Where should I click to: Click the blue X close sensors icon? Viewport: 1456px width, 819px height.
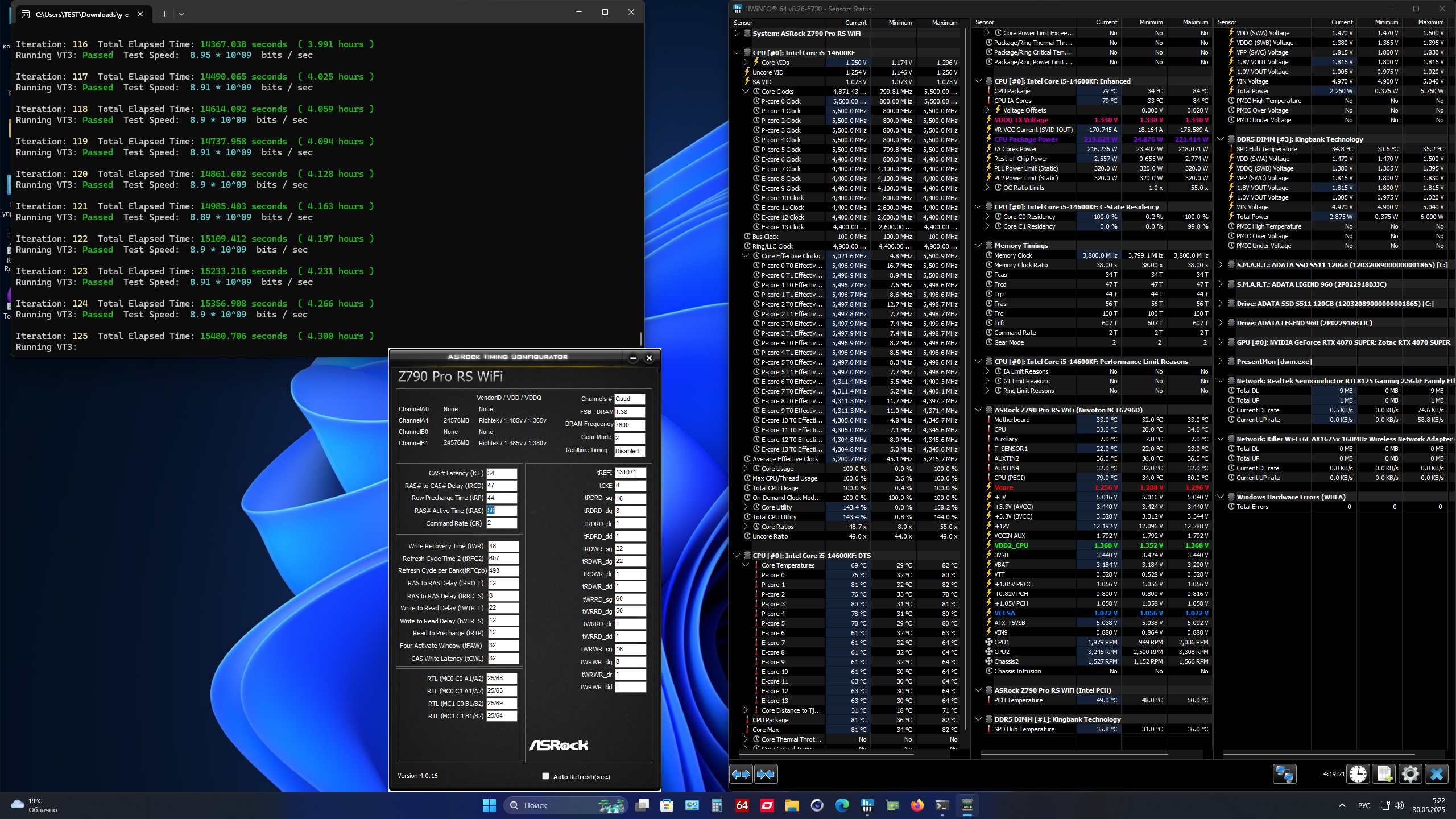(1437, 774)
